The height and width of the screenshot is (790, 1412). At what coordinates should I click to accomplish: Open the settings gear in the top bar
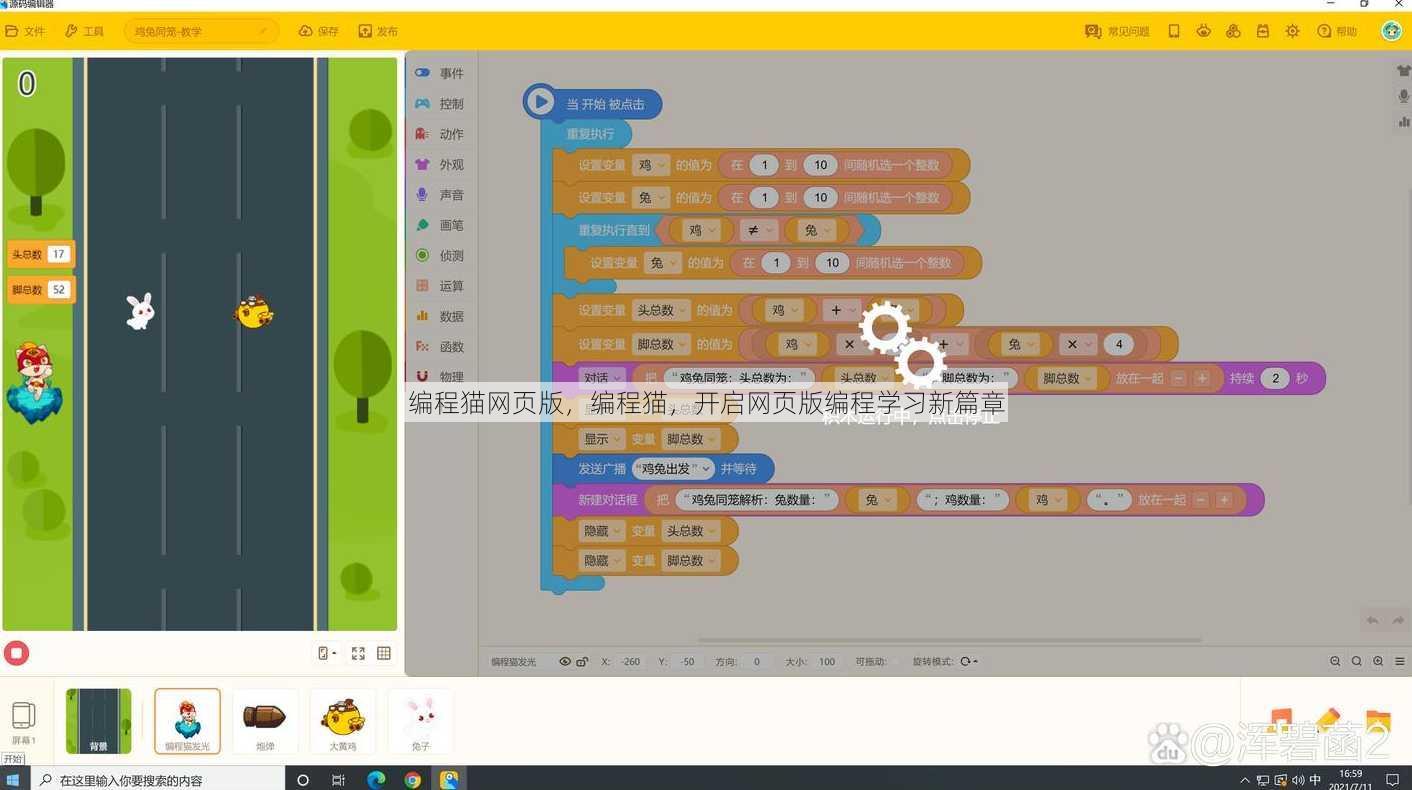click(x=1292, y=31)
